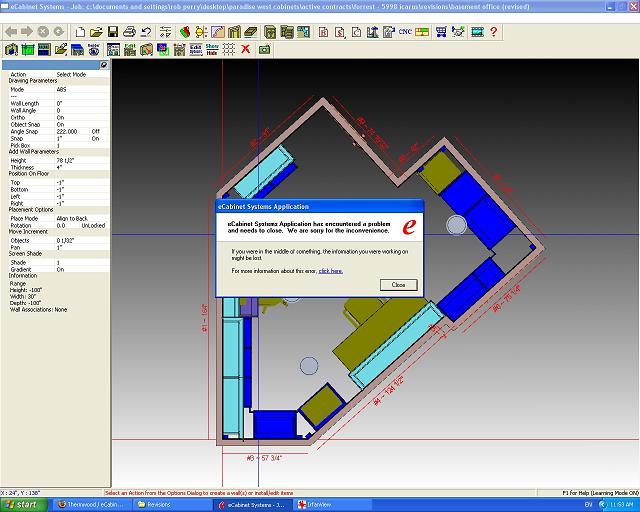Click the Undo arrow icon

(x=146, y=32)
